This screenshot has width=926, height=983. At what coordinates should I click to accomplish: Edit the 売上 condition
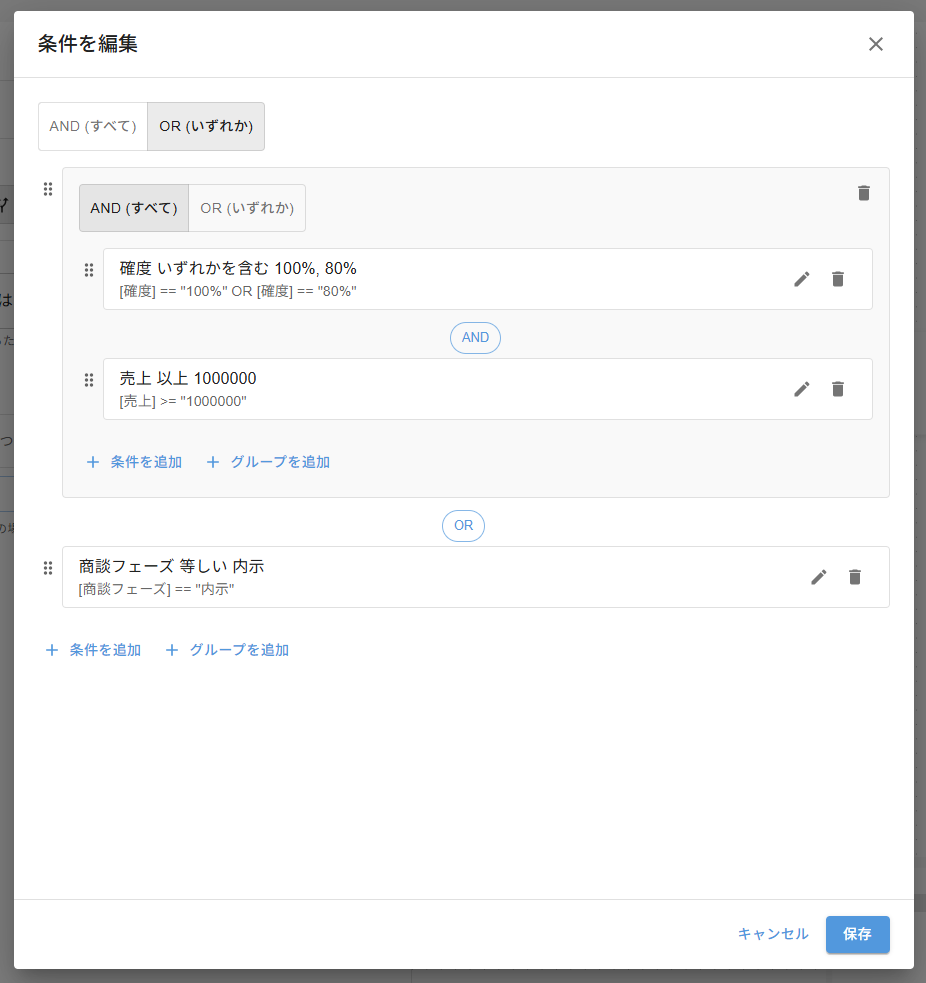click(x=802, y=389)
